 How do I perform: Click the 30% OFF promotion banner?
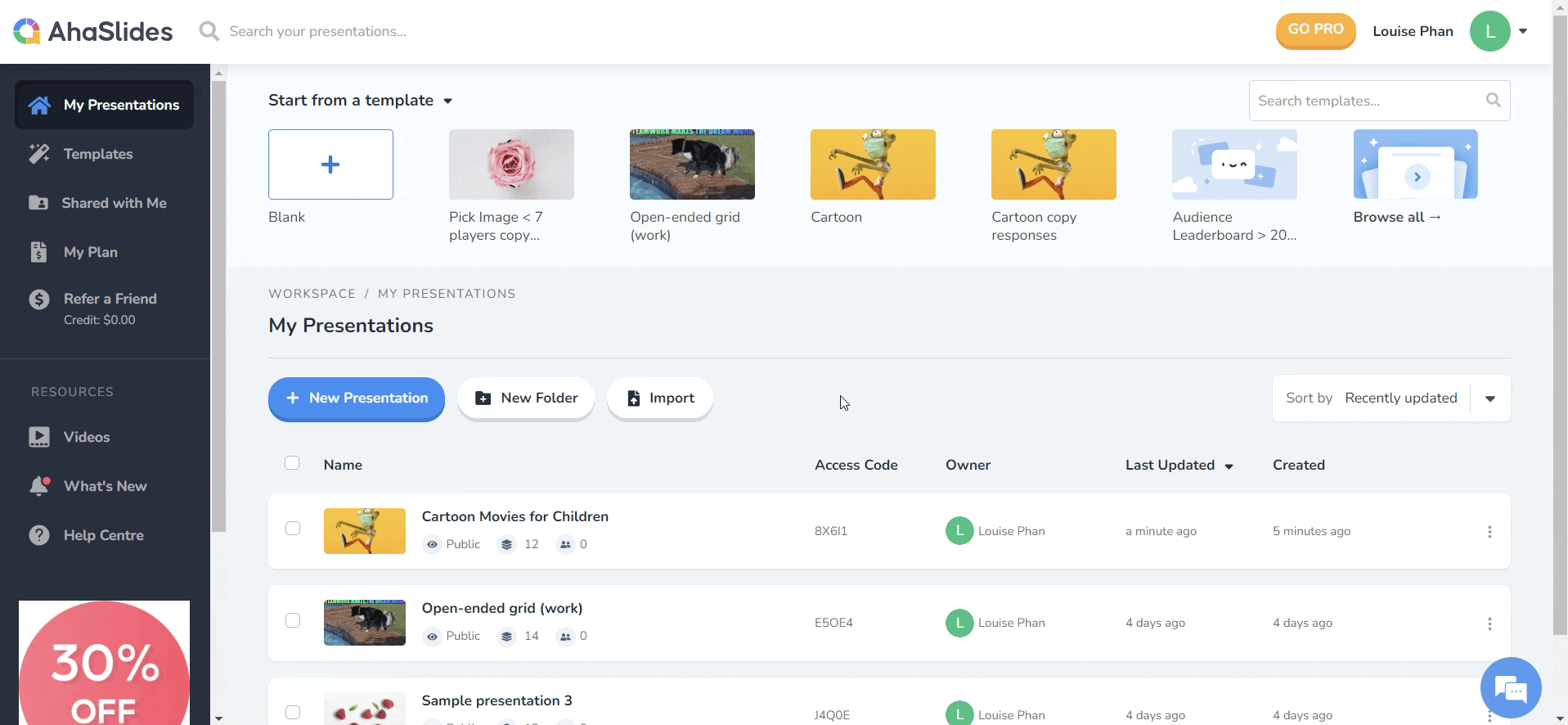(x=104, y=663)
